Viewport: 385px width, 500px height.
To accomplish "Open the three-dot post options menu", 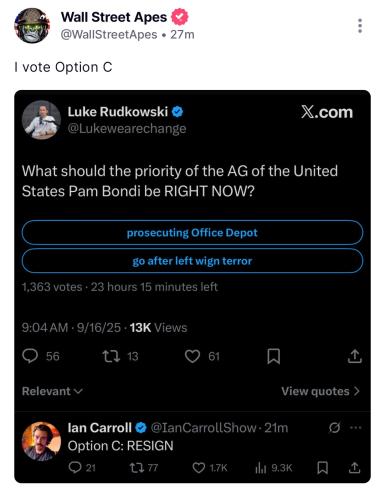I will coord(360,26).
